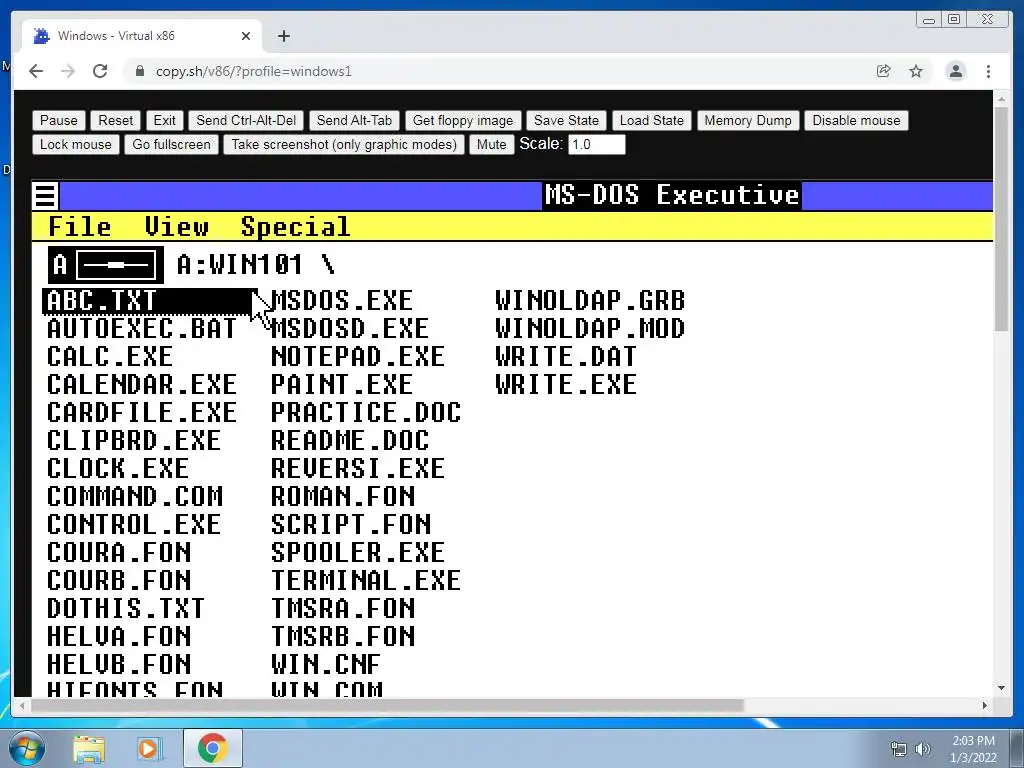
Task: Click the scroll right arrow of the page
Action: 985,705
